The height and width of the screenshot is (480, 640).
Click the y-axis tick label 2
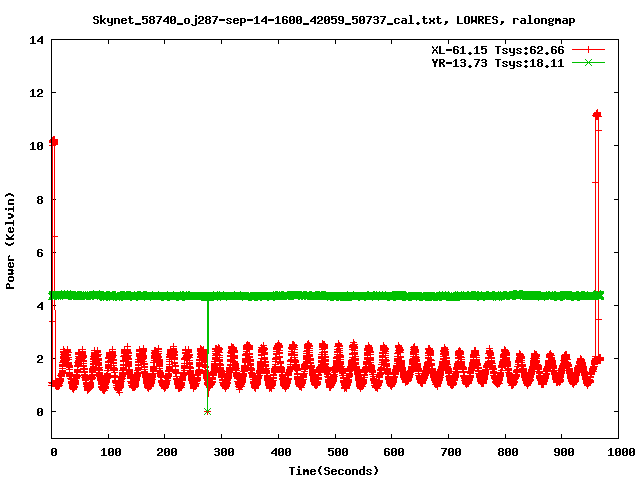pyautogui.click(x=40, y=359)
